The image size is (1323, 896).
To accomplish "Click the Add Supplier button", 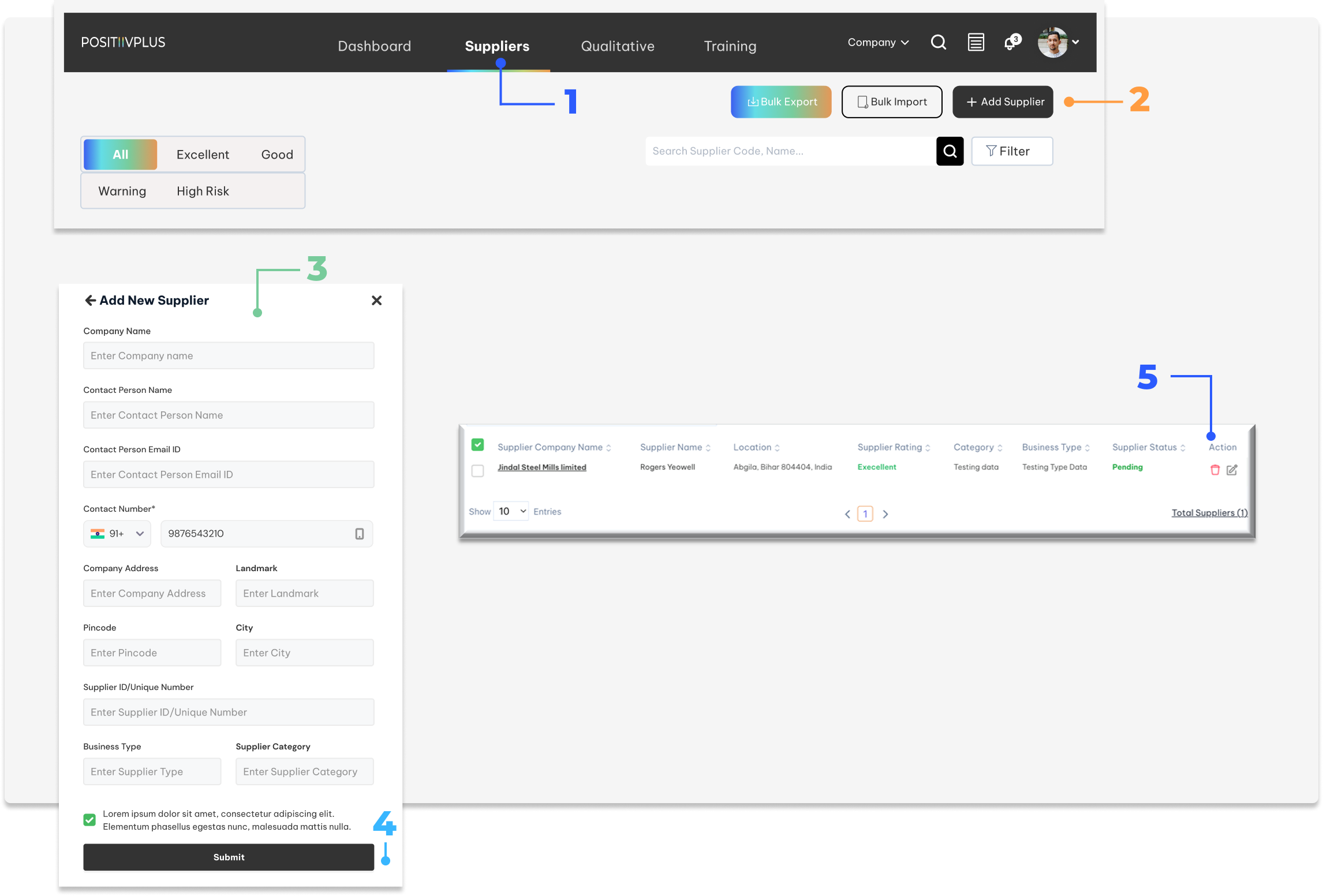I will click(x=1003, y=102).
